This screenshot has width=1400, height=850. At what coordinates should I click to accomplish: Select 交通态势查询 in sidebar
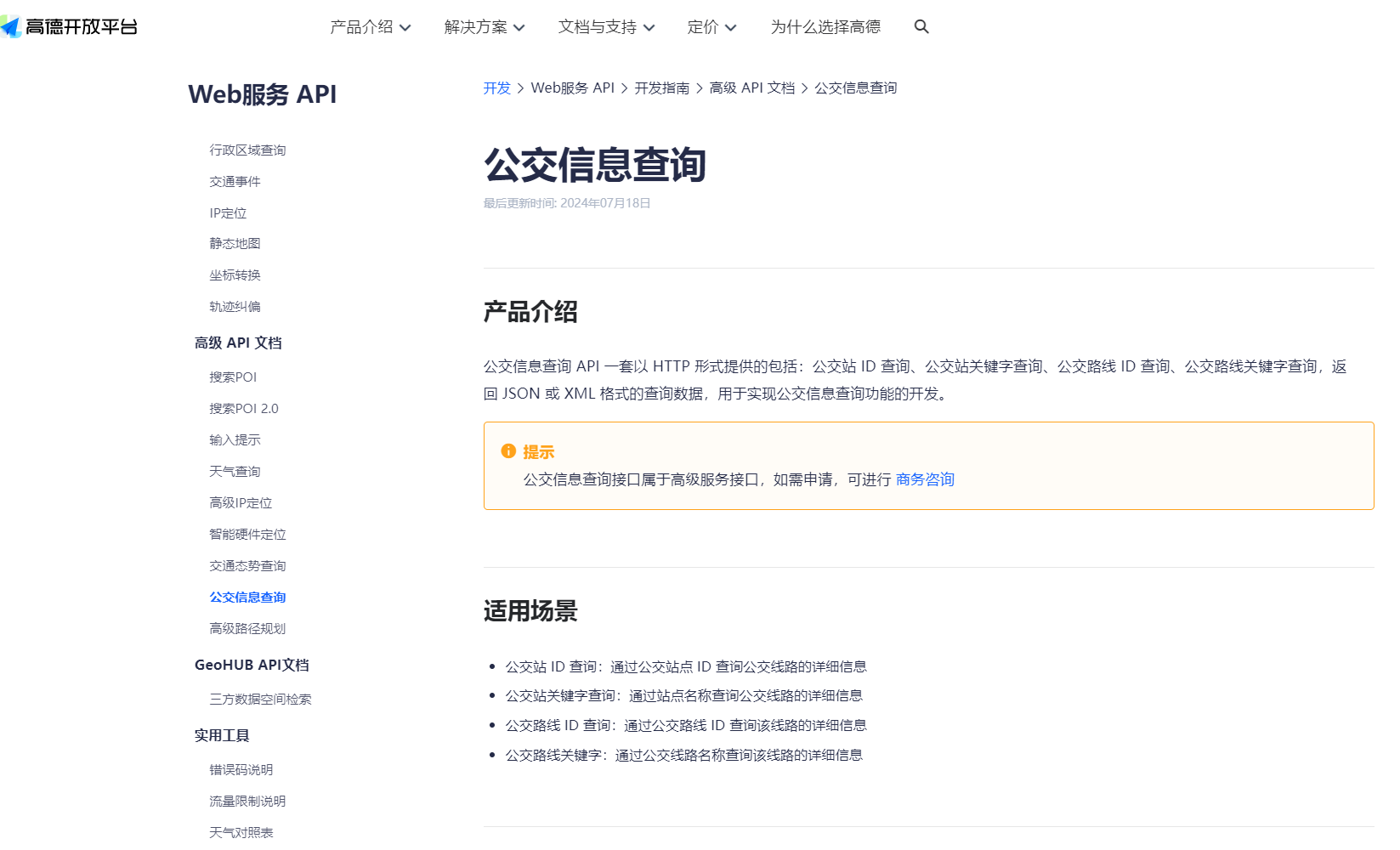point(248,566)
